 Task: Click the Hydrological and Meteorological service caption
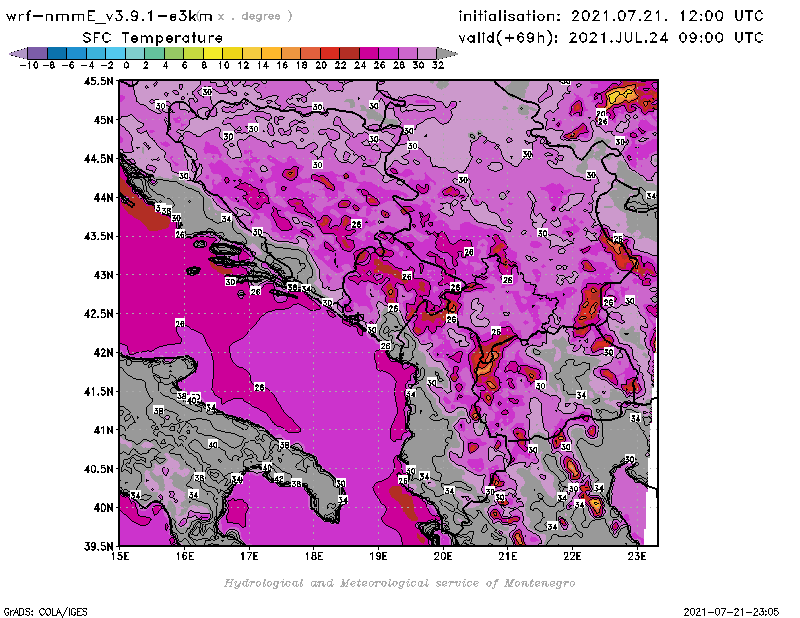399,583
